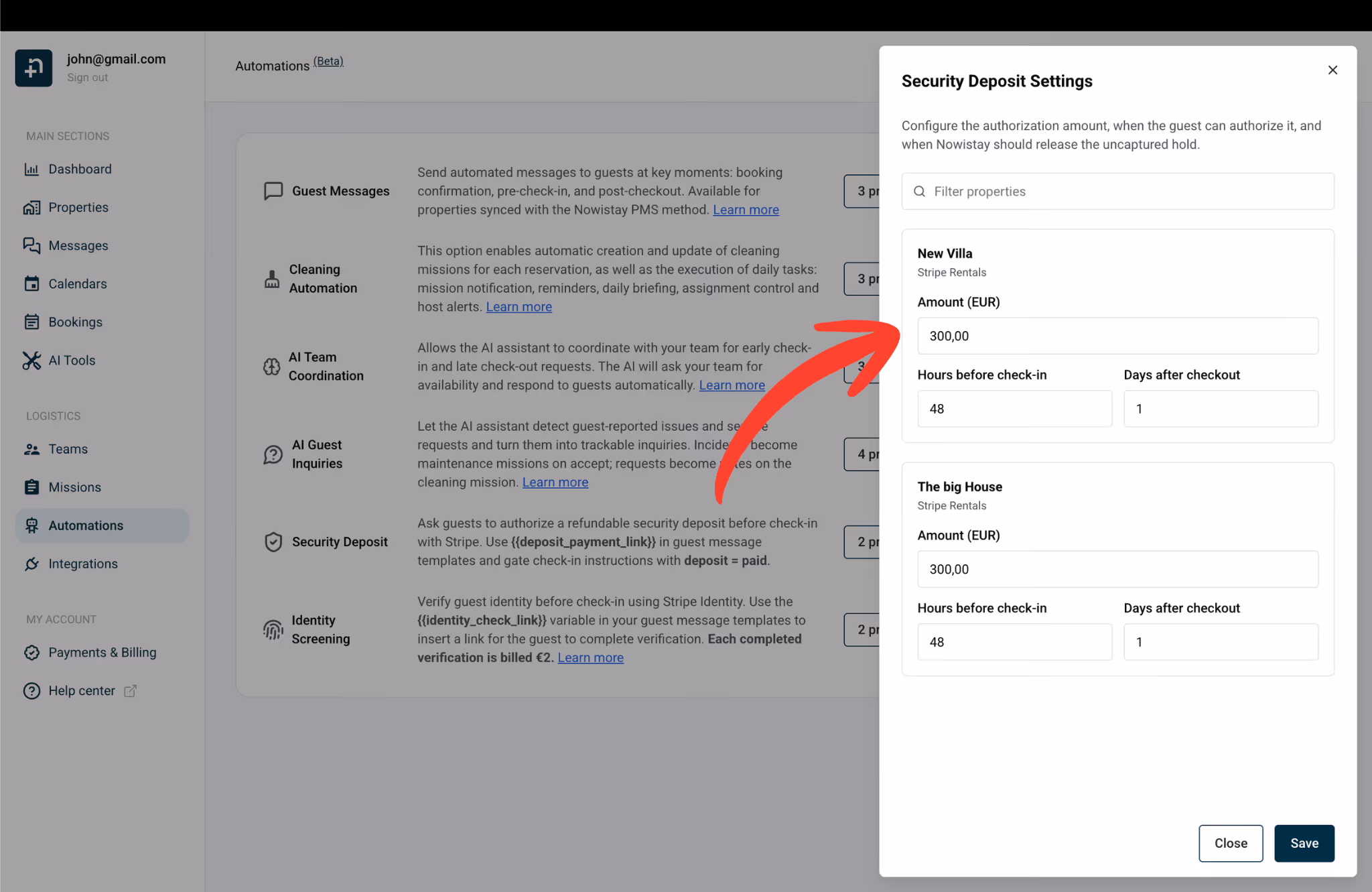Viewport: 1372px width, 892px height.
Task: Open Learn more link for Cleaning Automation
Action: (519, 307)
